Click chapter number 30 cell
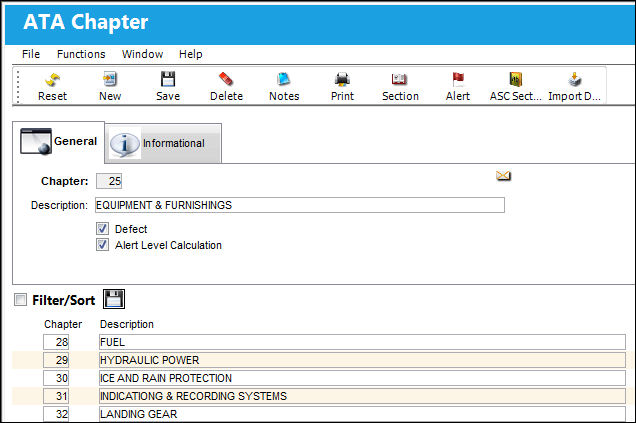The image size is (636, 423). pos(56,378)
